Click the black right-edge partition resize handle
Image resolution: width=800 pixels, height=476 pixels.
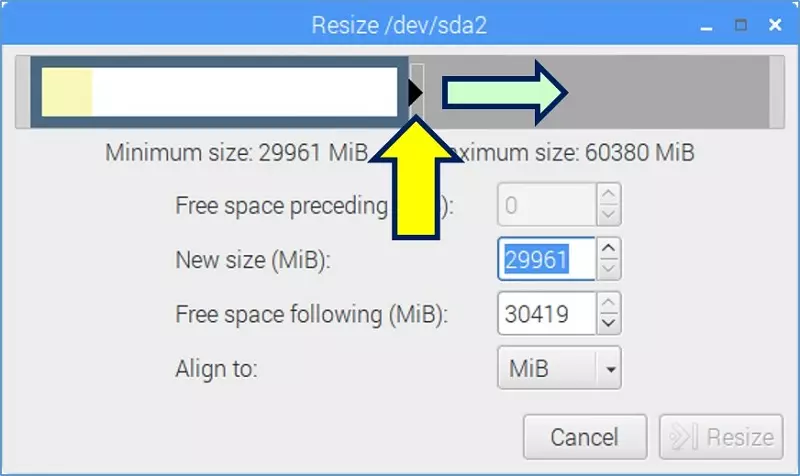(416, 92)
